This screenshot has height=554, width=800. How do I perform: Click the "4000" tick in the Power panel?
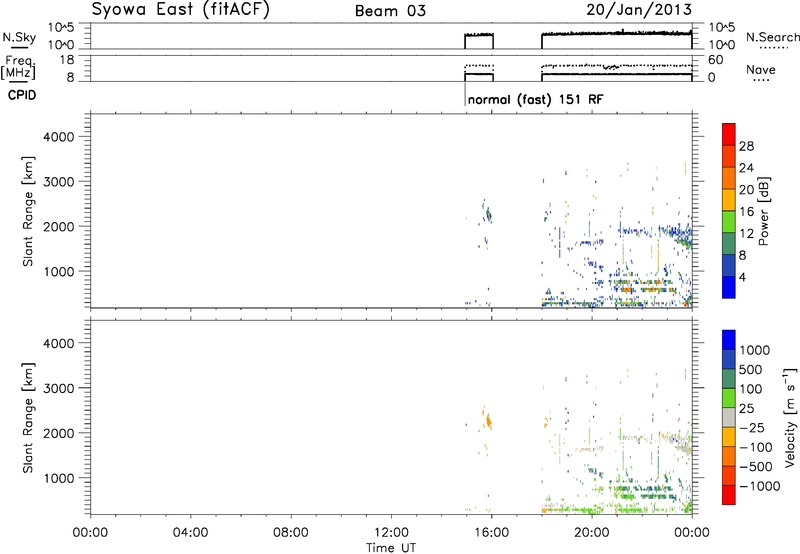(59, 137)
